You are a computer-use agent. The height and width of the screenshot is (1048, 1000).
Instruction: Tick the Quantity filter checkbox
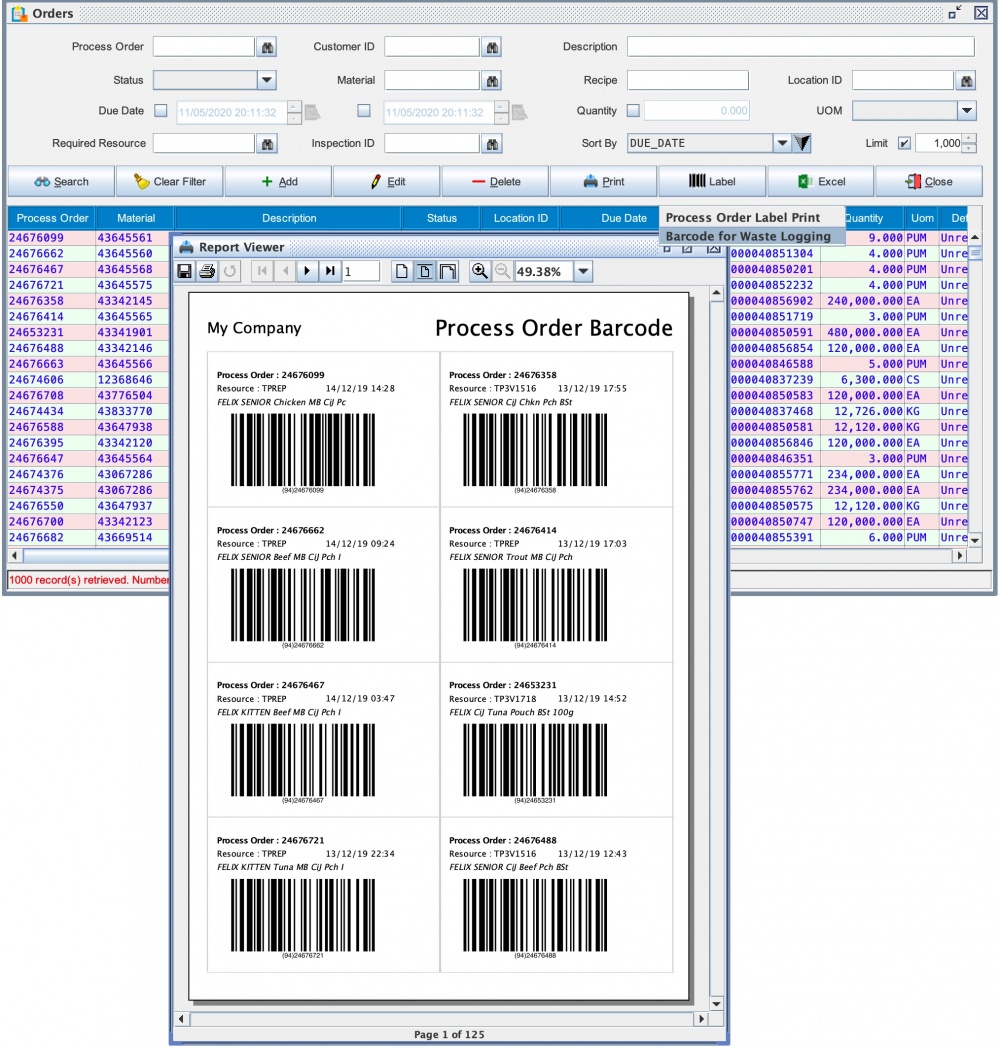click(633, 111)
